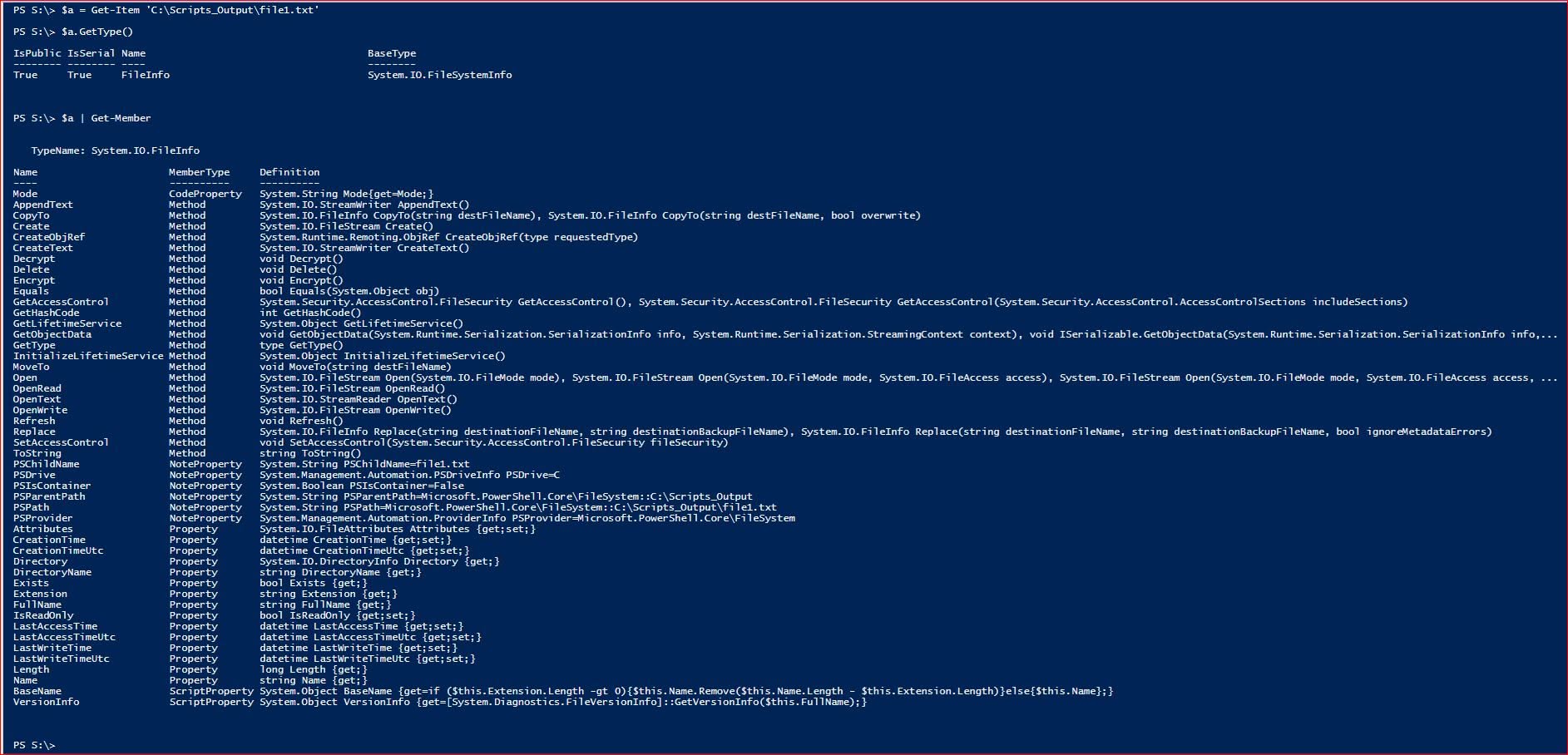Viewport: 1568px width, 755px height.
Task: Click the MemberType column header
Action: coord(200,172)
